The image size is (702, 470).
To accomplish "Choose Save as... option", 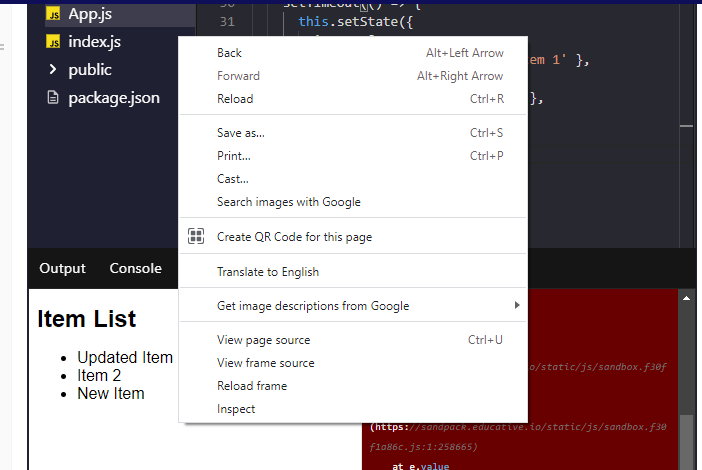I will [240, 133].
